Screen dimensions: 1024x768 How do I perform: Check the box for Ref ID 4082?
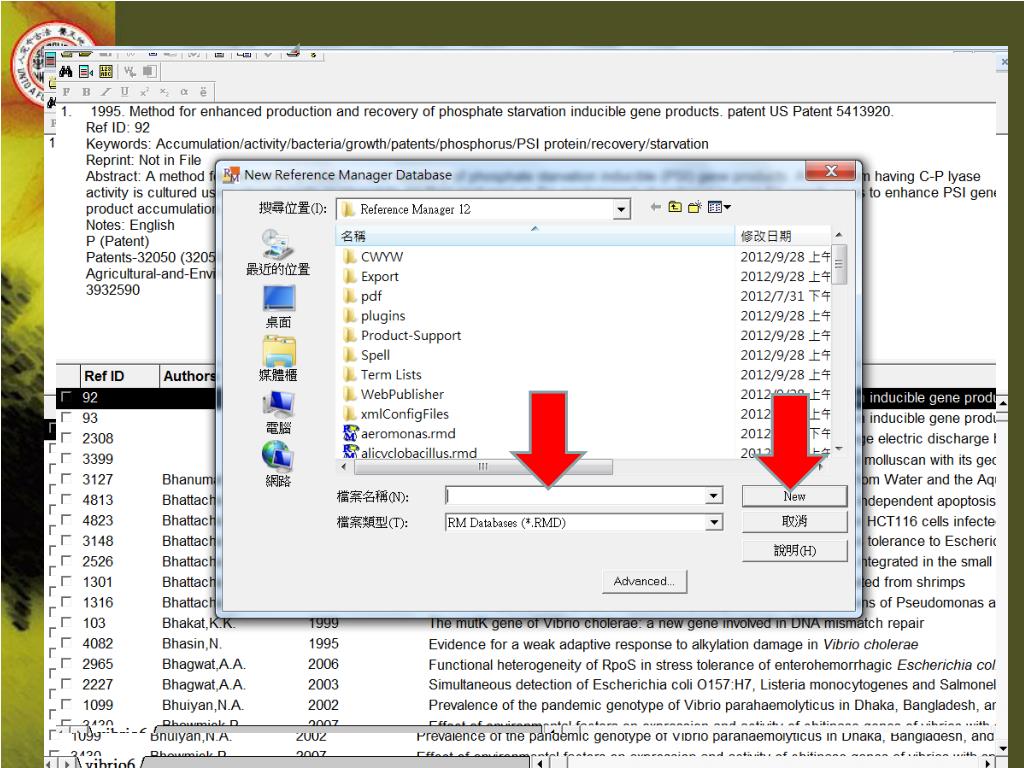(x=66, y=643)
